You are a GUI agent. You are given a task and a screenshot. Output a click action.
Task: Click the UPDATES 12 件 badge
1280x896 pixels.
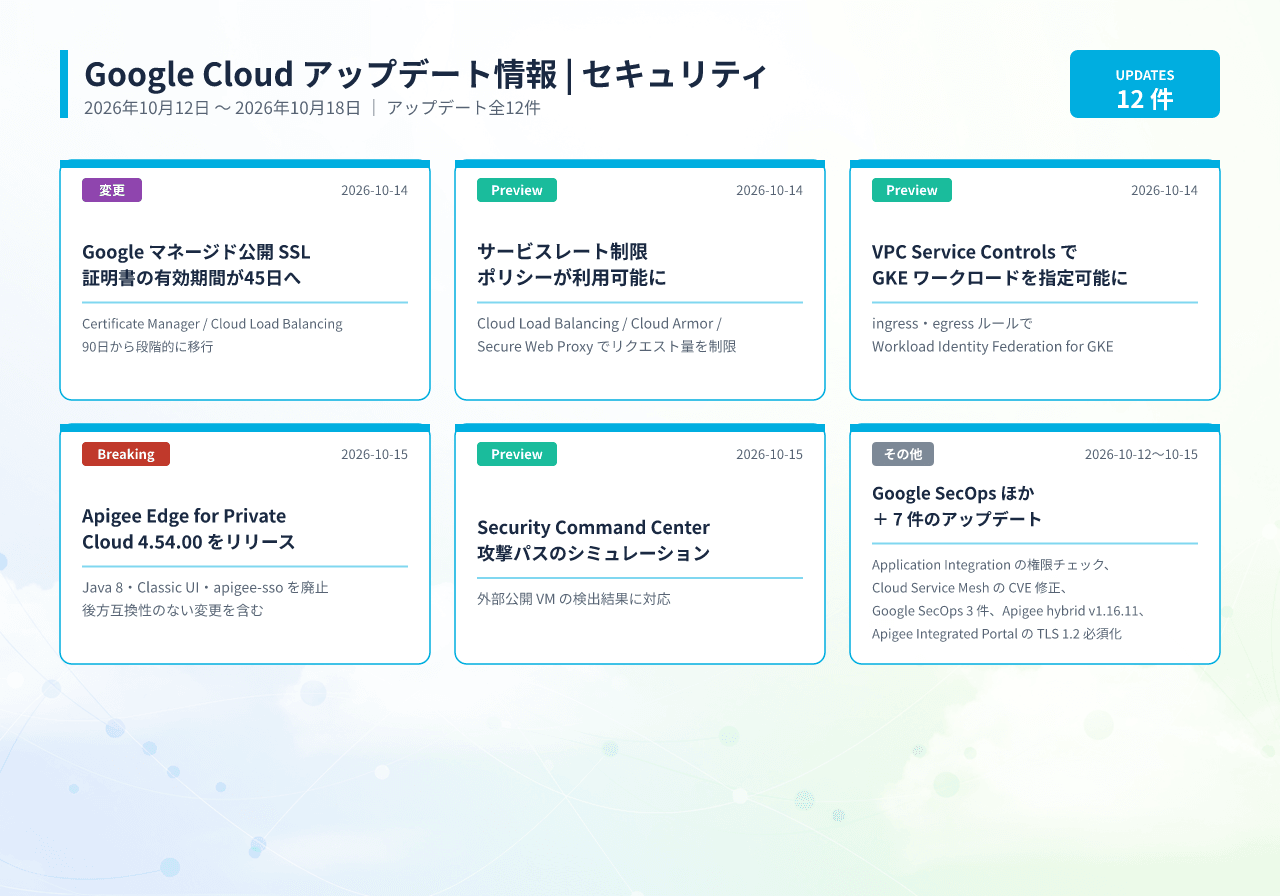pos(1145,84)
